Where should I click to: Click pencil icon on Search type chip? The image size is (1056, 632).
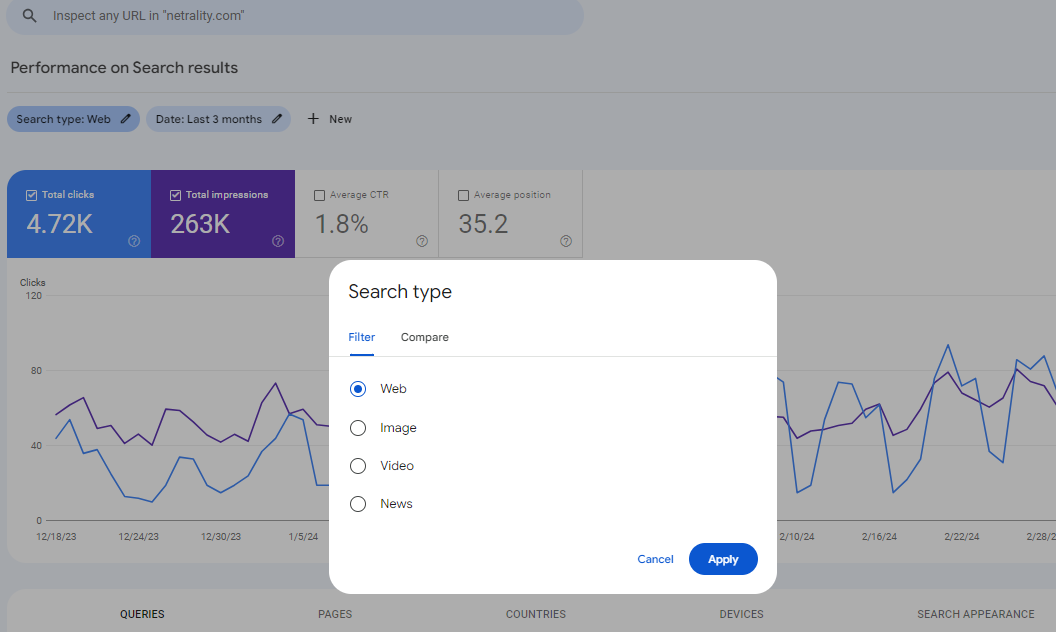[125, 119]
